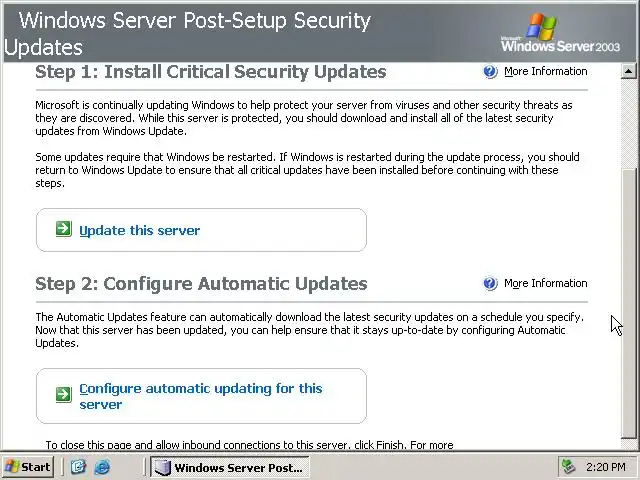Click the green arrow beside Update this server
This screenshot has width=640, height=480.
(63, 230)
